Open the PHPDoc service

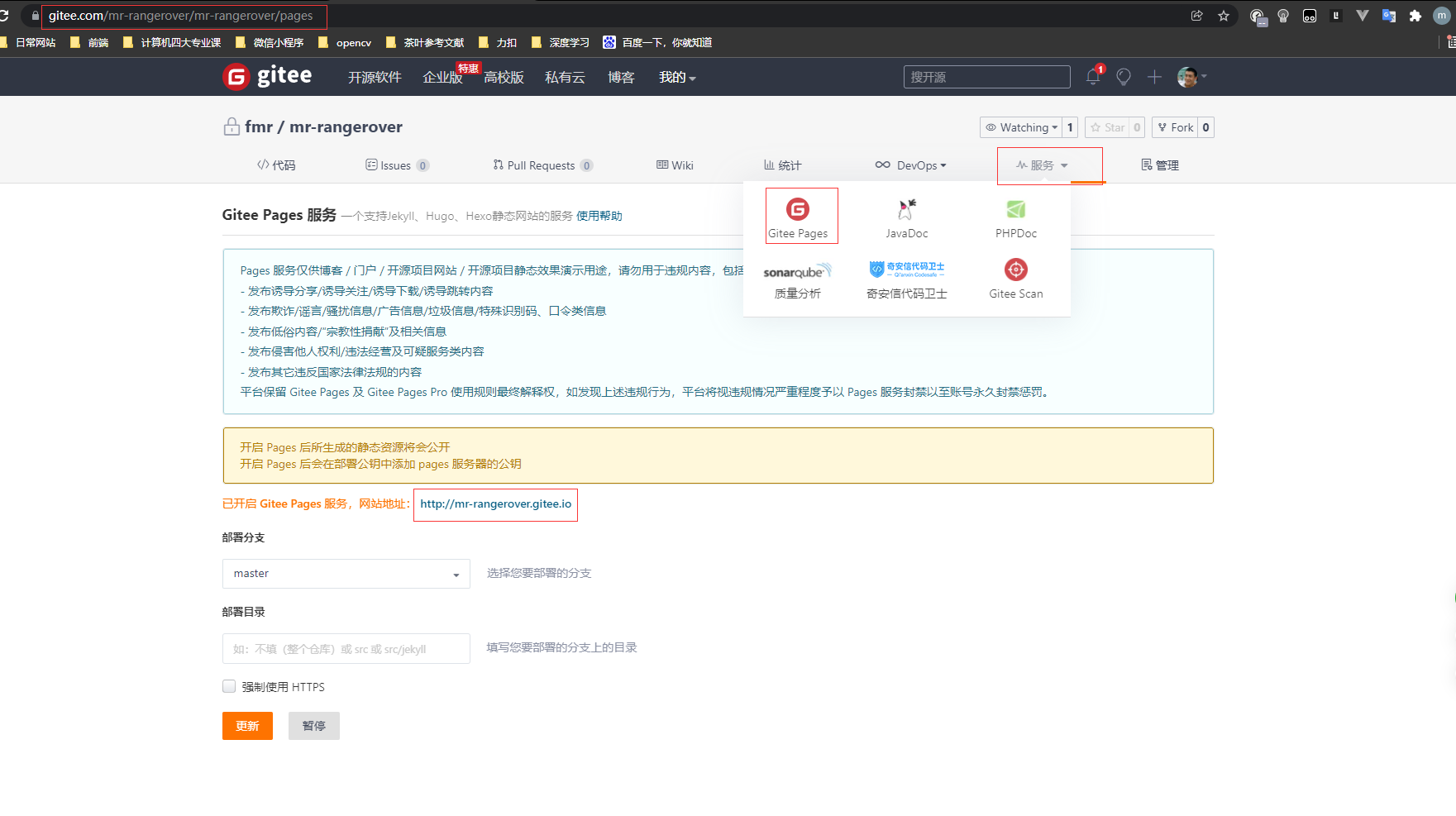(x=1016, y=218)
